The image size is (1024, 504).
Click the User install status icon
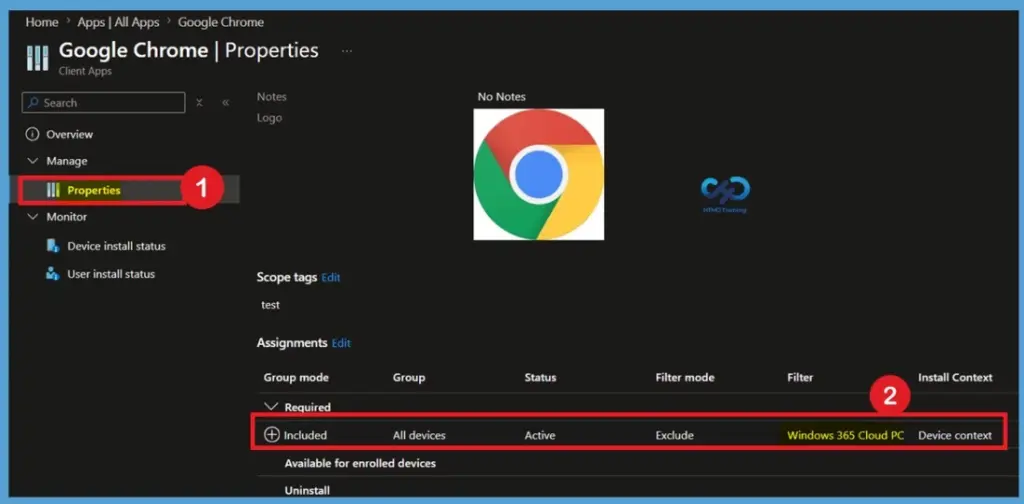pos(54,274)
